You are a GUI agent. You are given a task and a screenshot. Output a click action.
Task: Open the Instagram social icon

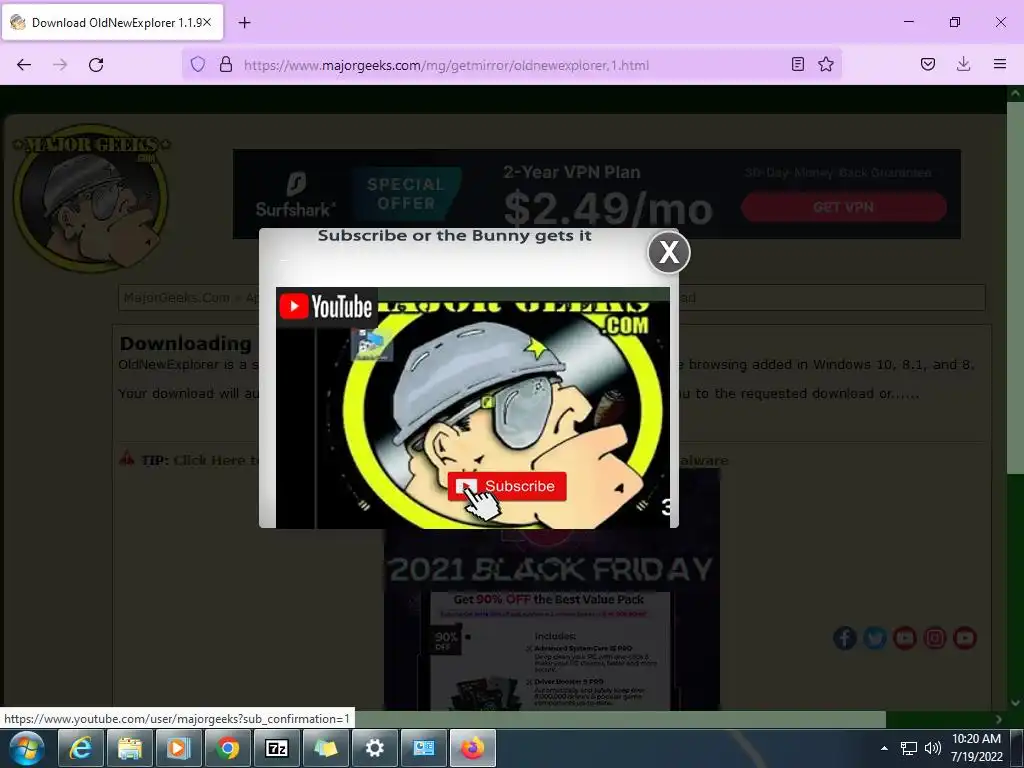pos(935,637)
